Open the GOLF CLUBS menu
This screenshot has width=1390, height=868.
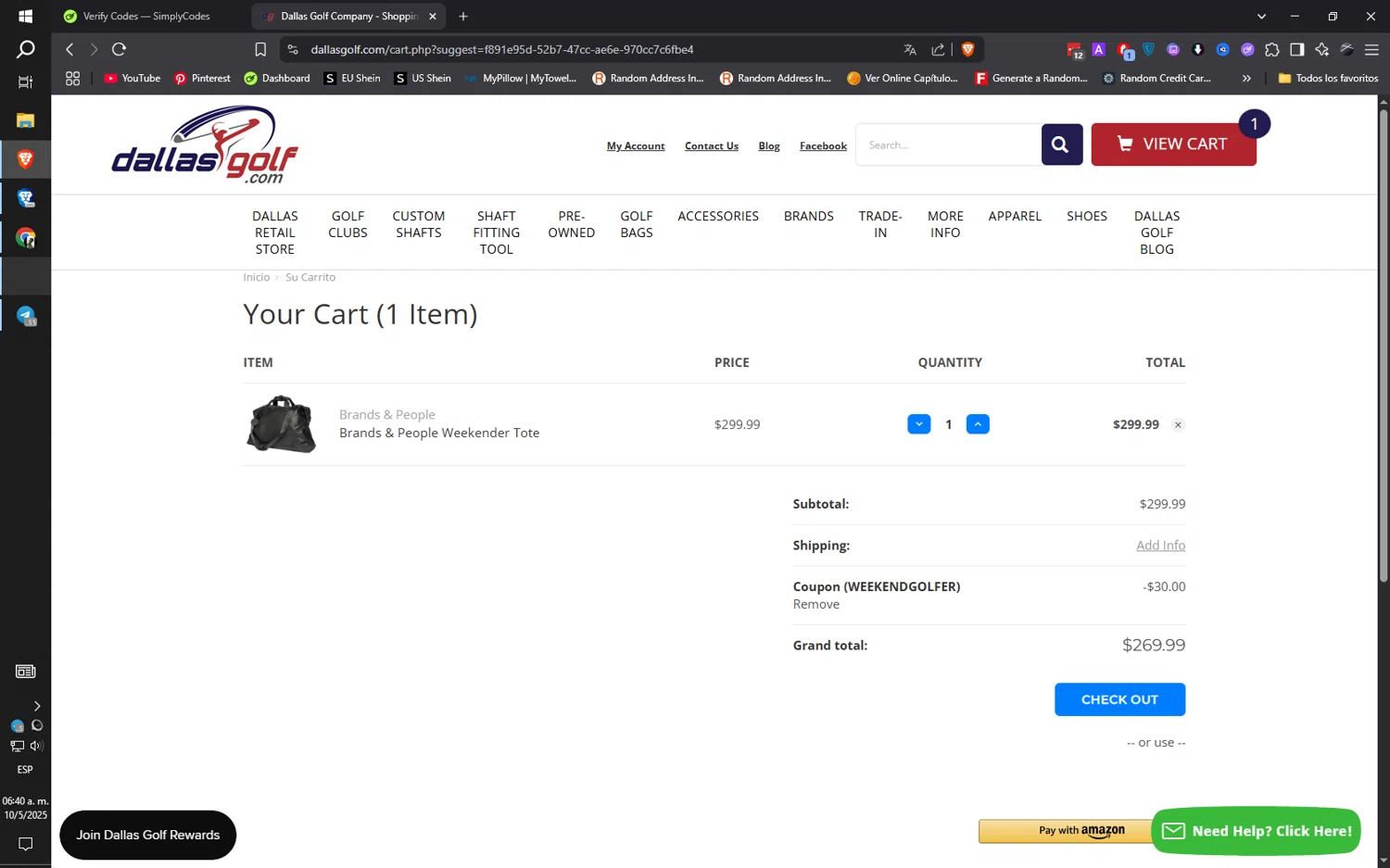pos(347,224)
